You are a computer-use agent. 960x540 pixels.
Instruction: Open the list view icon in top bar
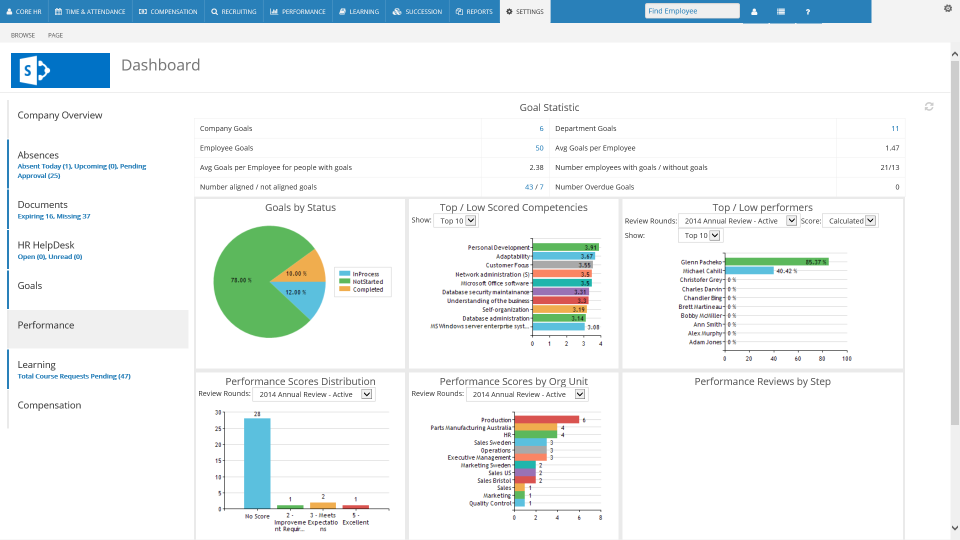tap(781, 12)
